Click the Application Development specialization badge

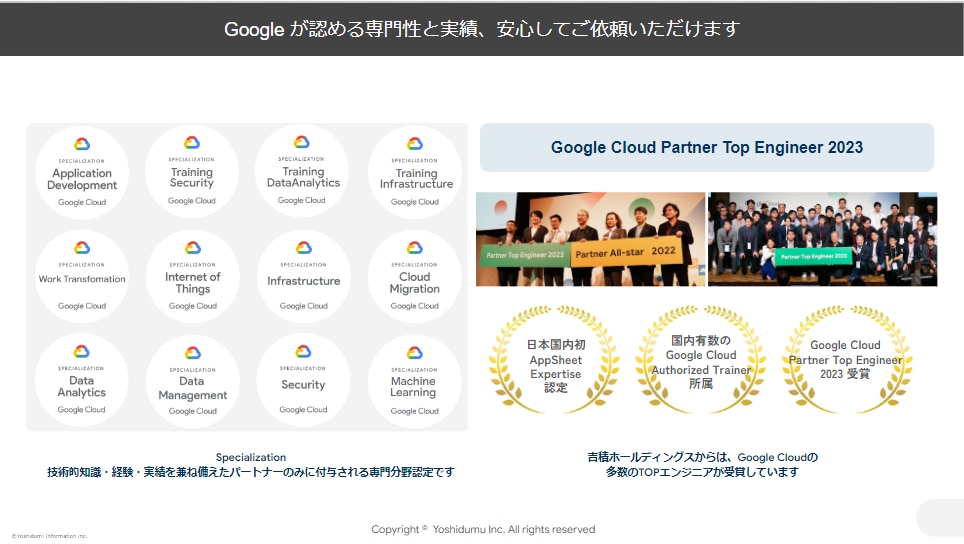click(82, 173)
